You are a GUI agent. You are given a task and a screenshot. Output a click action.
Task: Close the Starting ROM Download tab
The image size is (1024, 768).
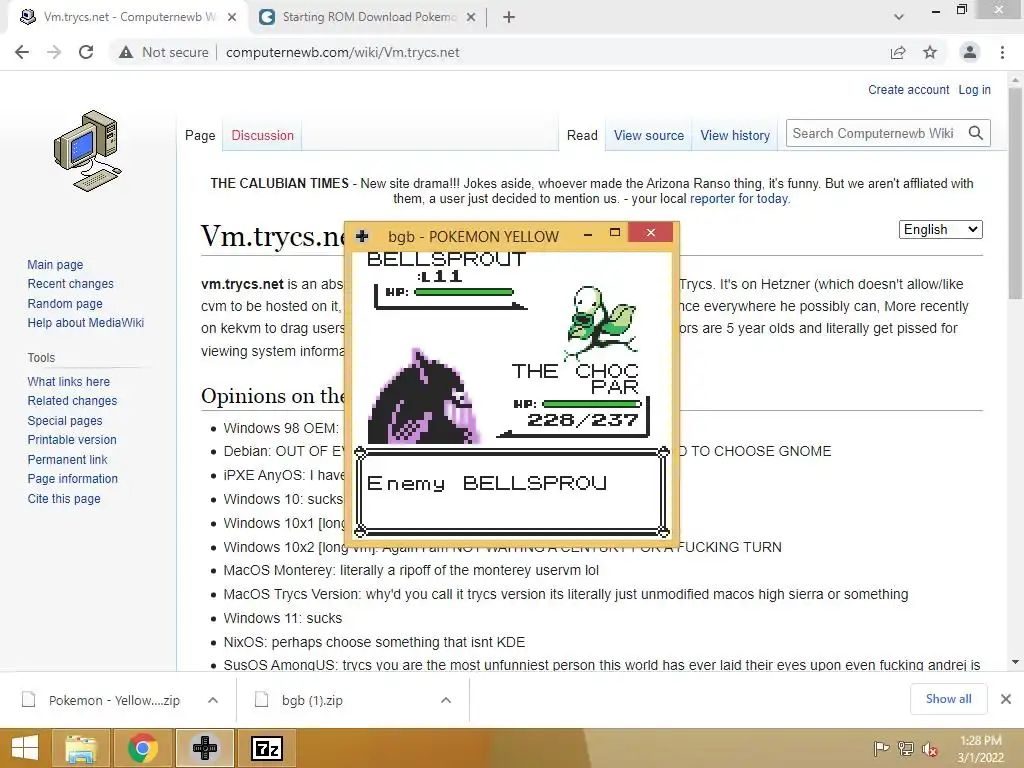[x=471, y=17]
